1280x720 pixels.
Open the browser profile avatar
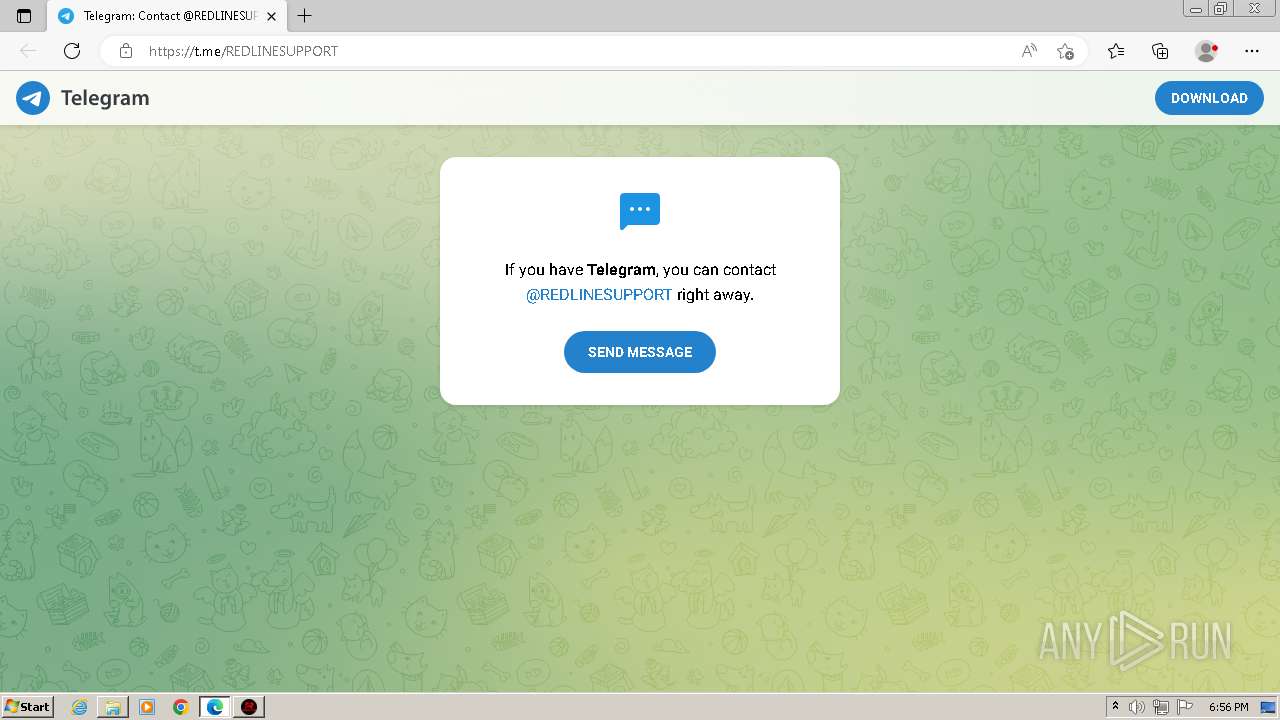[x=1206, y=51]
